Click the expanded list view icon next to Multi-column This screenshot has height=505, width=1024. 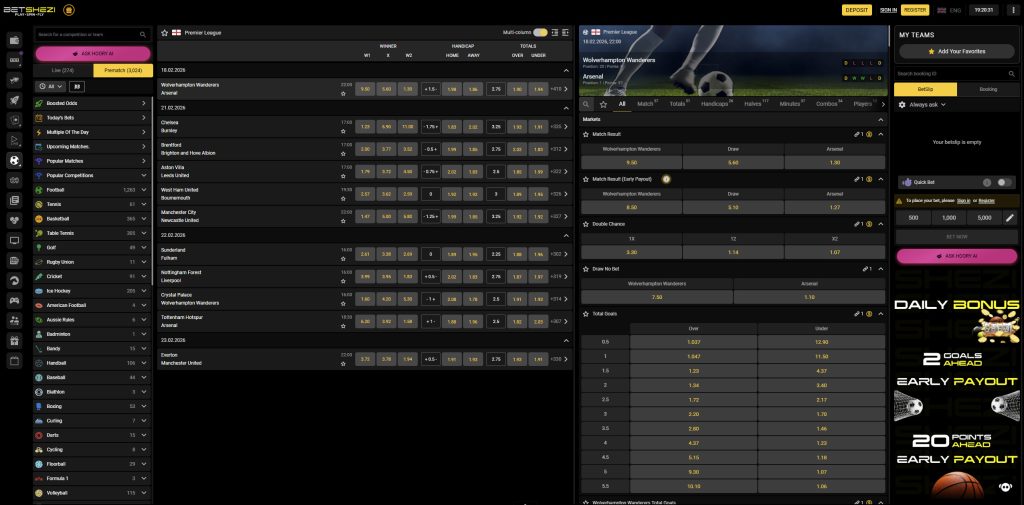[565, 33]
